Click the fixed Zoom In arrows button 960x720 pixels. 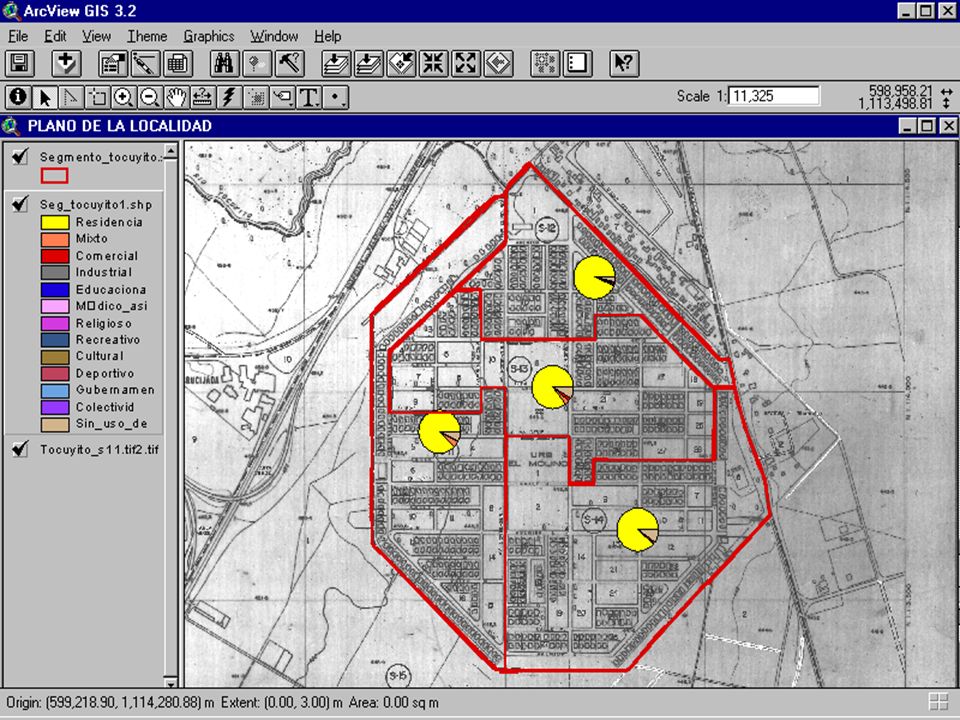(434, 64)
